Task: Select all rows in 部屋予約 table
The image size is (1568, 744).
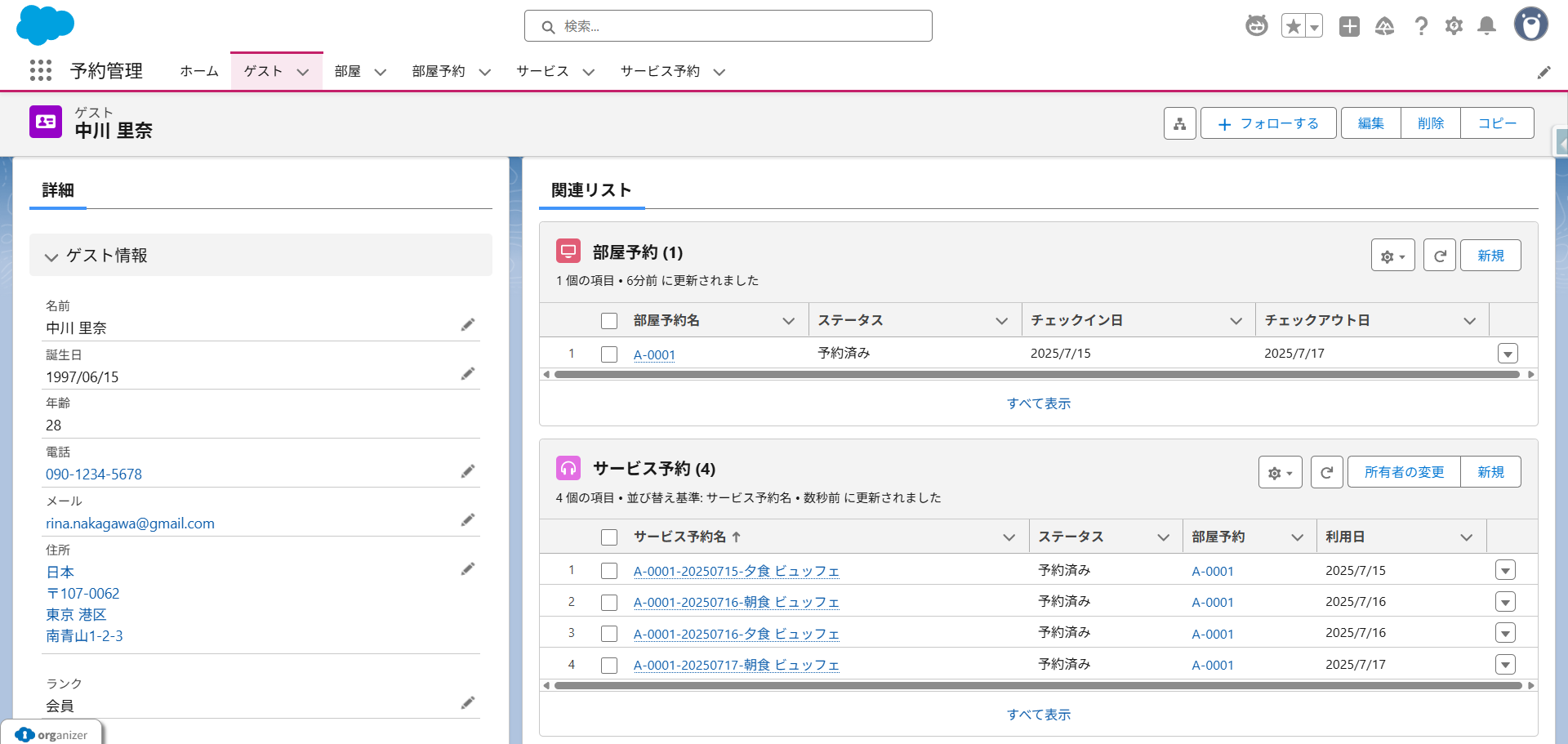Action: (x=609, y=320)
